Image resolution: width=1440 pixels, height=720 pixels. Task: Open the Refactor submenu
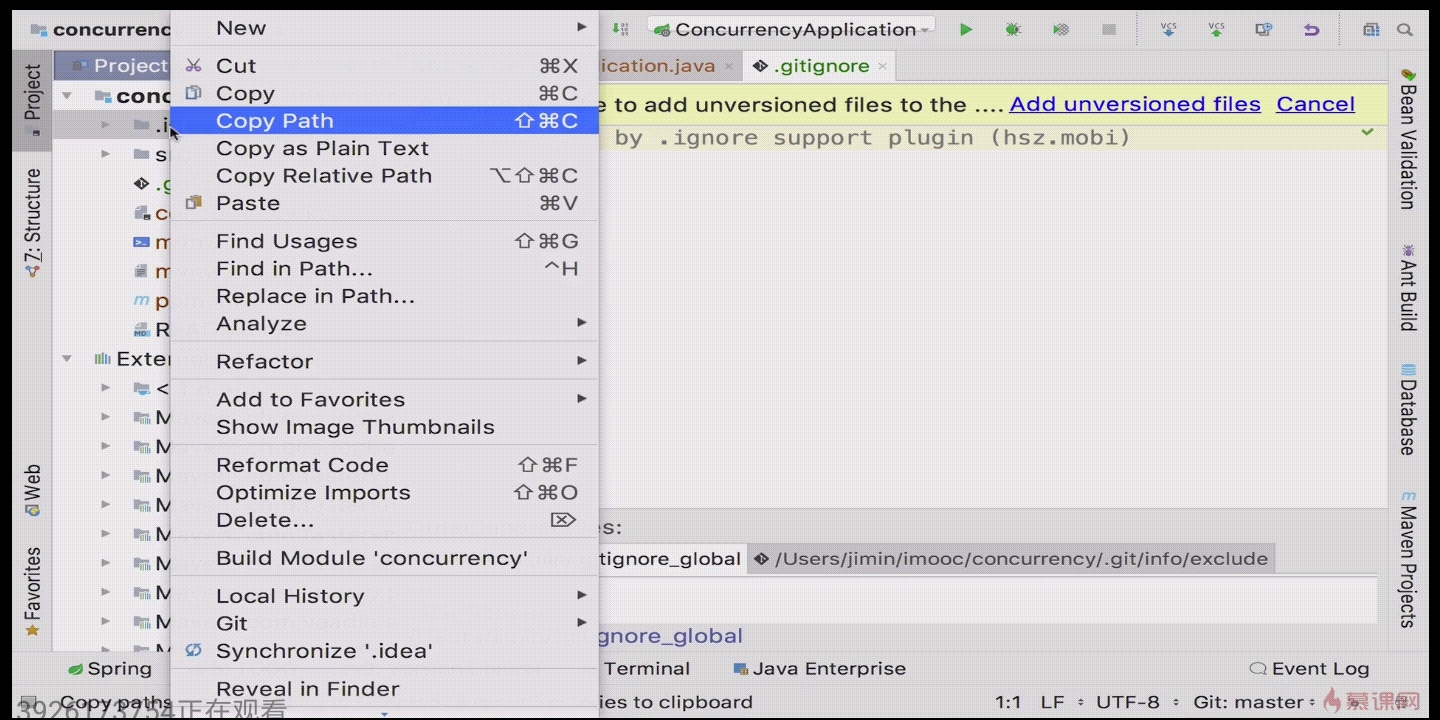(x=385, y=362)
